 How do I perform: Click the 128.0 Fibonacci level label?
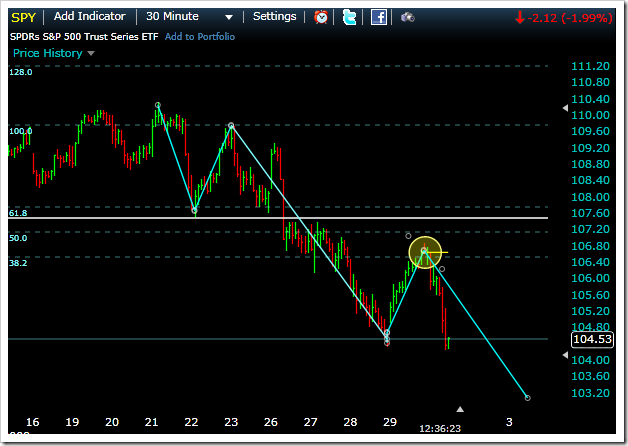pos(20,72)
